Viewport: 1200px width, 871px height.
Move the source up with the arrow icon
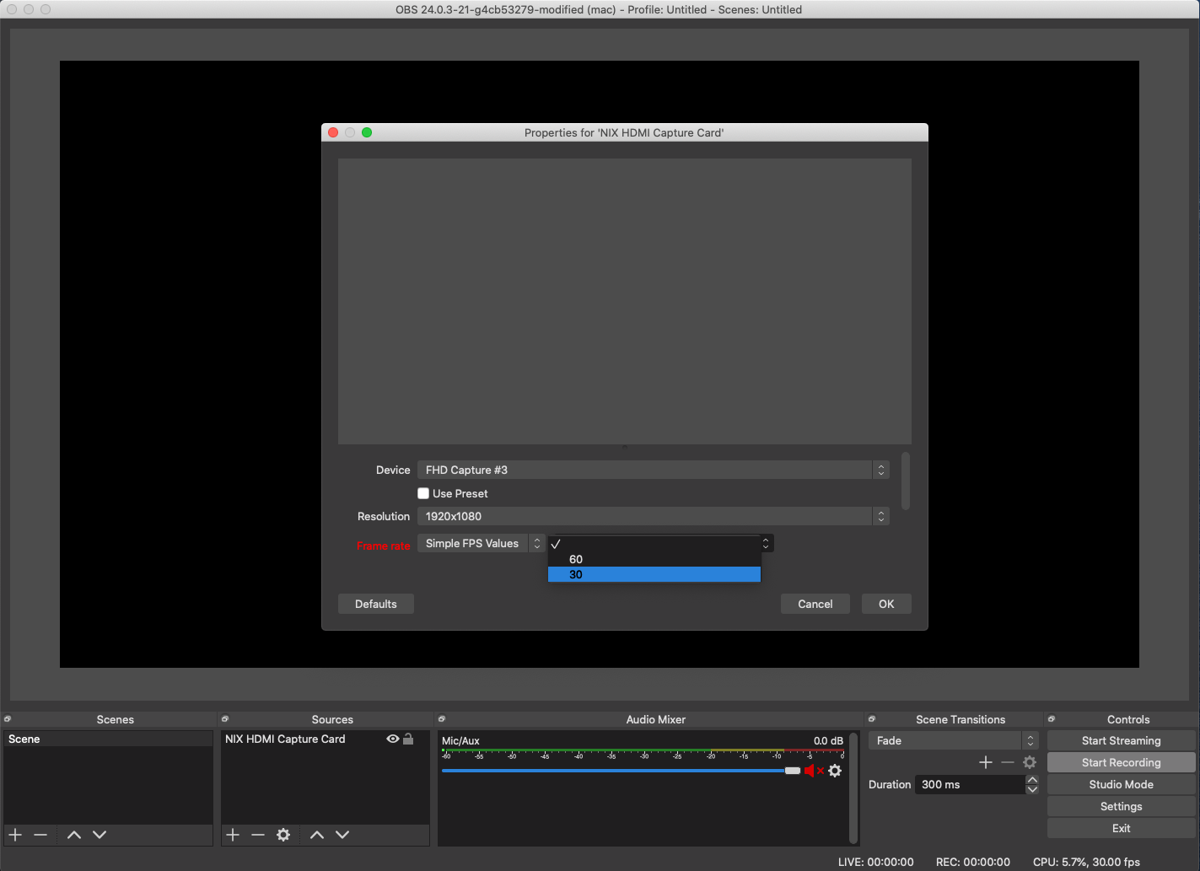click(318, 834)
